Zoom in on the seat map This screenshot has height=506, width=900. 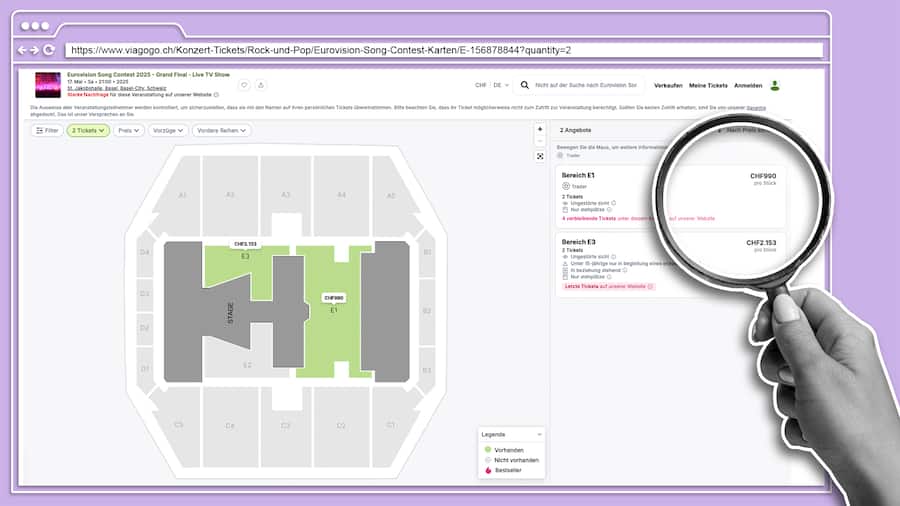(x=540, y=130)
